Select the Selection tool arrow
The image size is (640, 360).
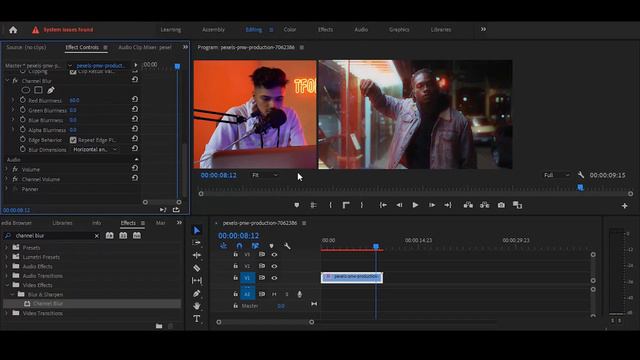(197, 231)
